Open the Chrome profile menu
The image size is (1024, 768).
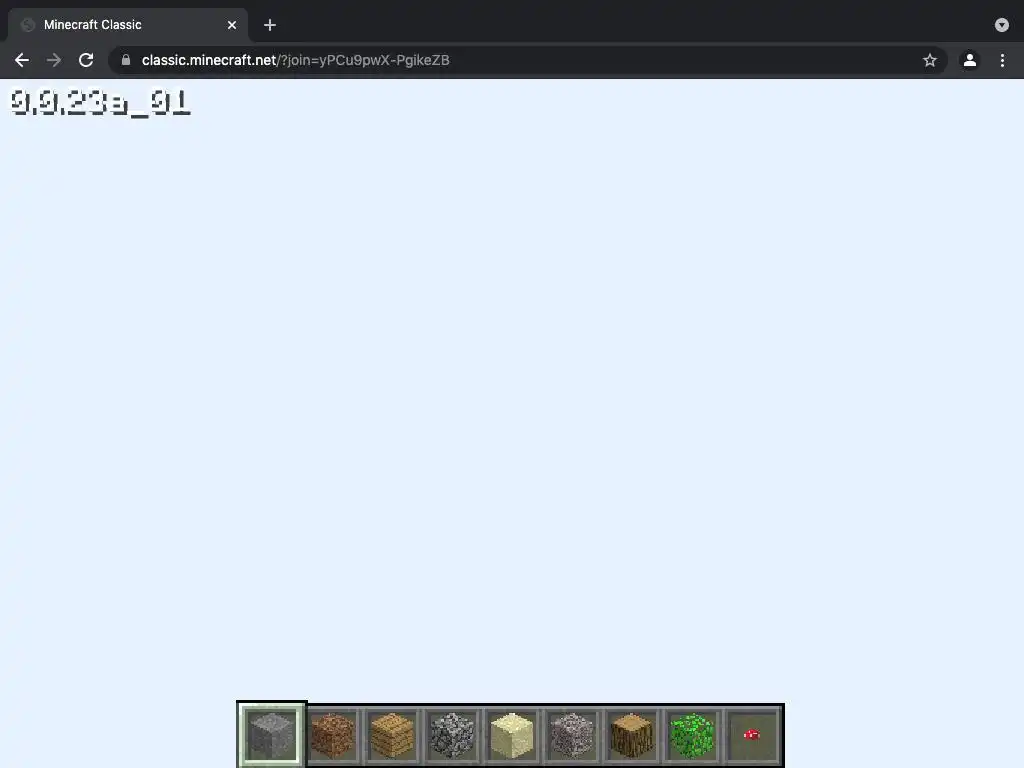tap(970, 60)
